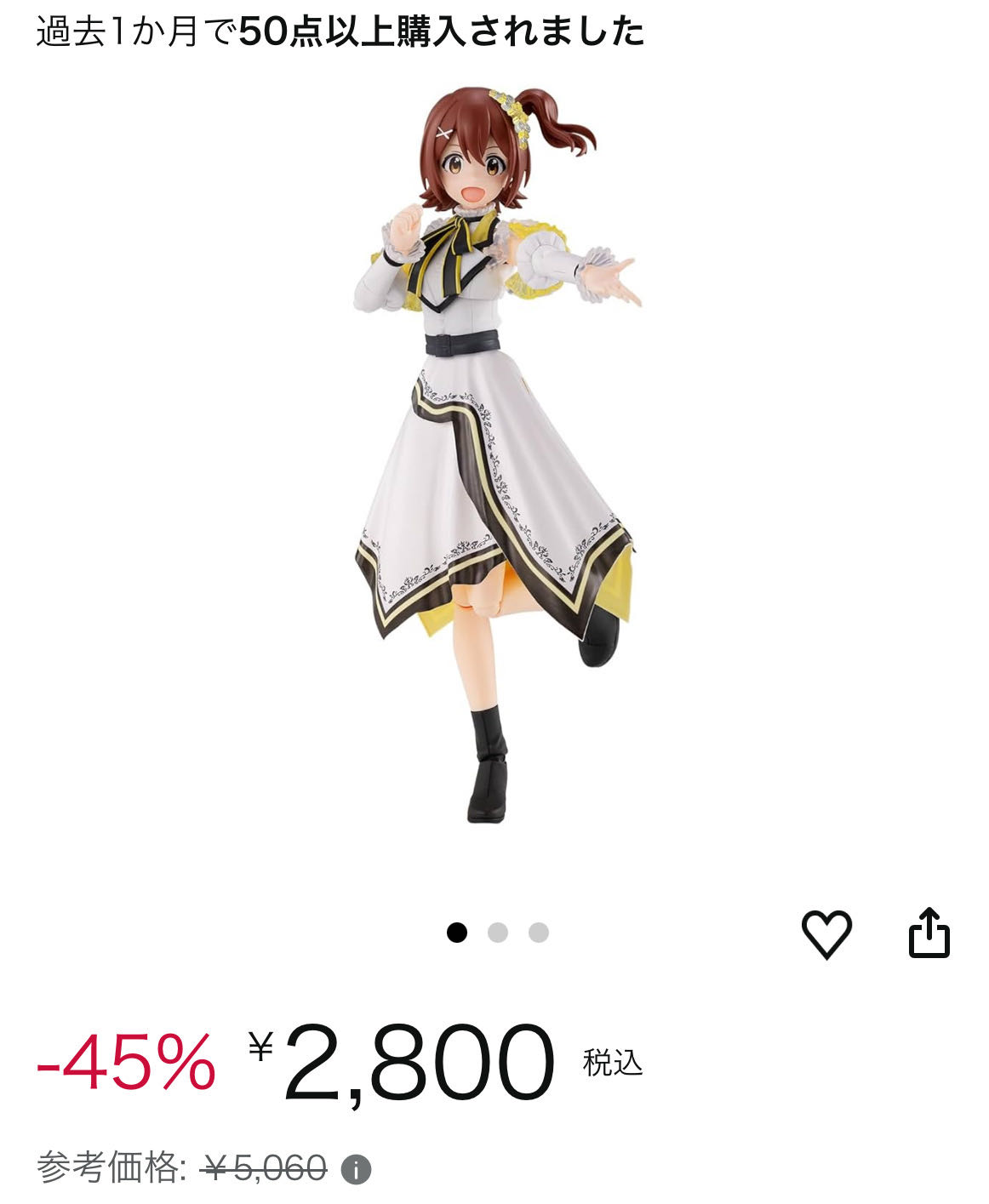Image resolution: width=989 pixels, height=1204 pixels.
Task: Click the figure's outstretched hand
Action: (612, 278)
